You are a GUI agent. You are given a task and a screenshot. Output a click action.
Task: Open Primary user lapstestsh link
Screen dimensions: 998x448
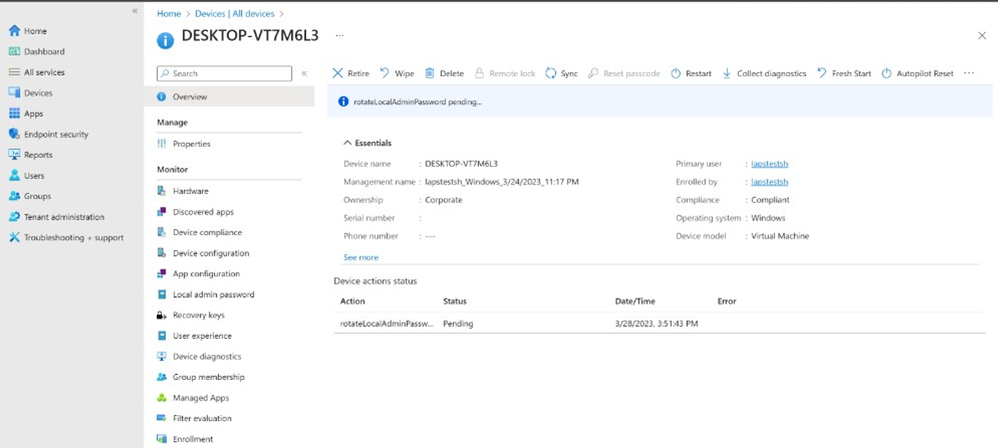[x=770, y=164]
